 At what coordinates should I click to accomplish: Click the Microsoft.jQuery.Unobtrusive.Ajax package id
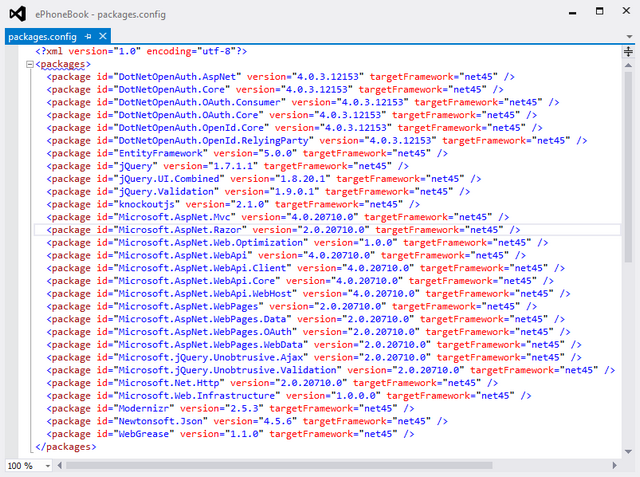(x=211, y=357)
